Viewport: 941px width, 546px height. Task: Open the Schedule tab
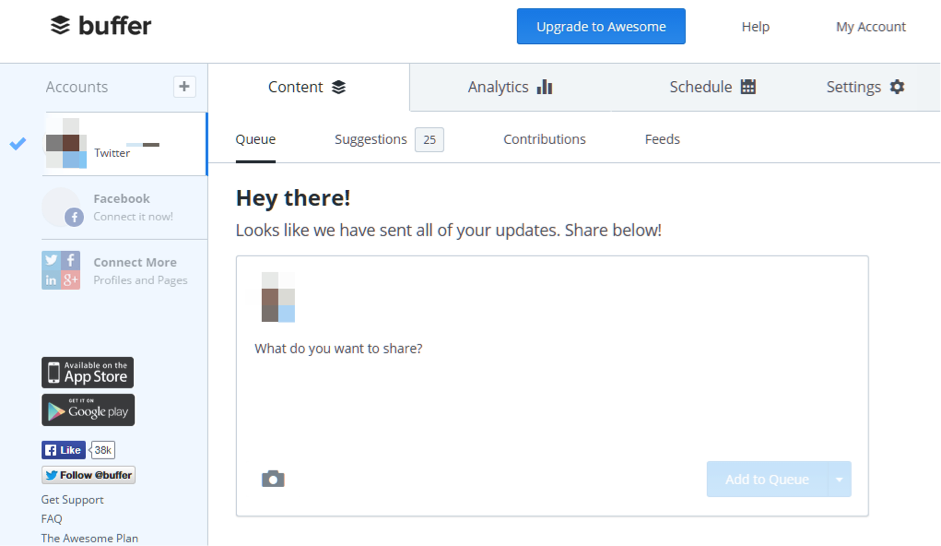[x=712, y=87]
